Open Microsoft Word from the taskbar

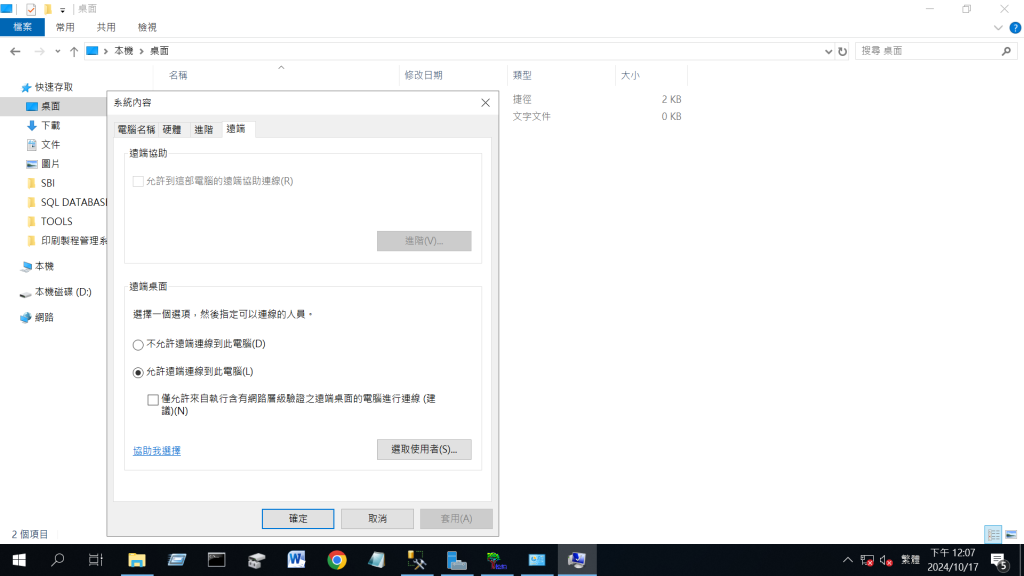pyautogui.click(x=297, y=560)
